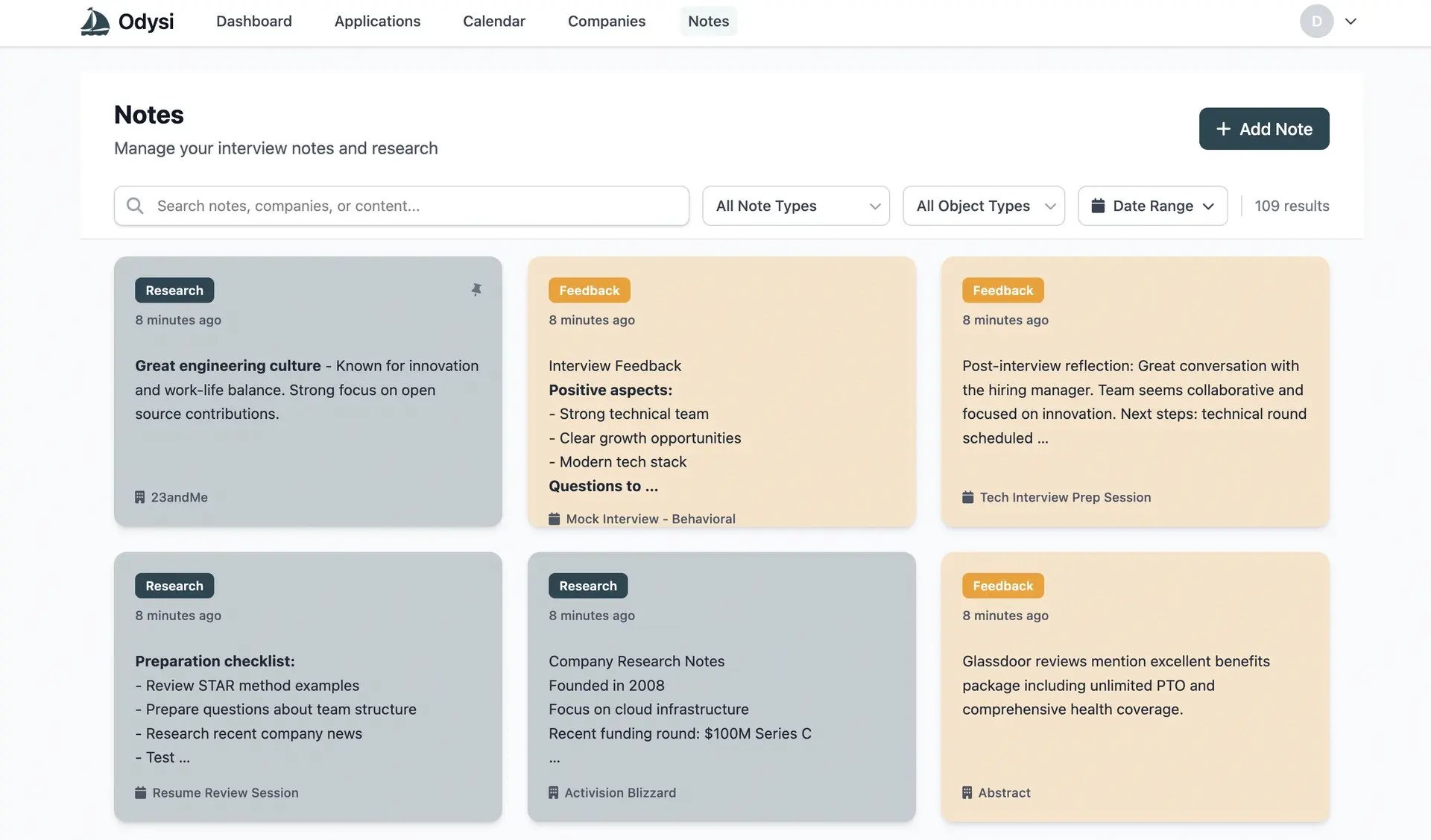Viewport: 1431px width, 840px height.
Task: Open the Activision Blizzard company link
Action: (x=620, y=792)
